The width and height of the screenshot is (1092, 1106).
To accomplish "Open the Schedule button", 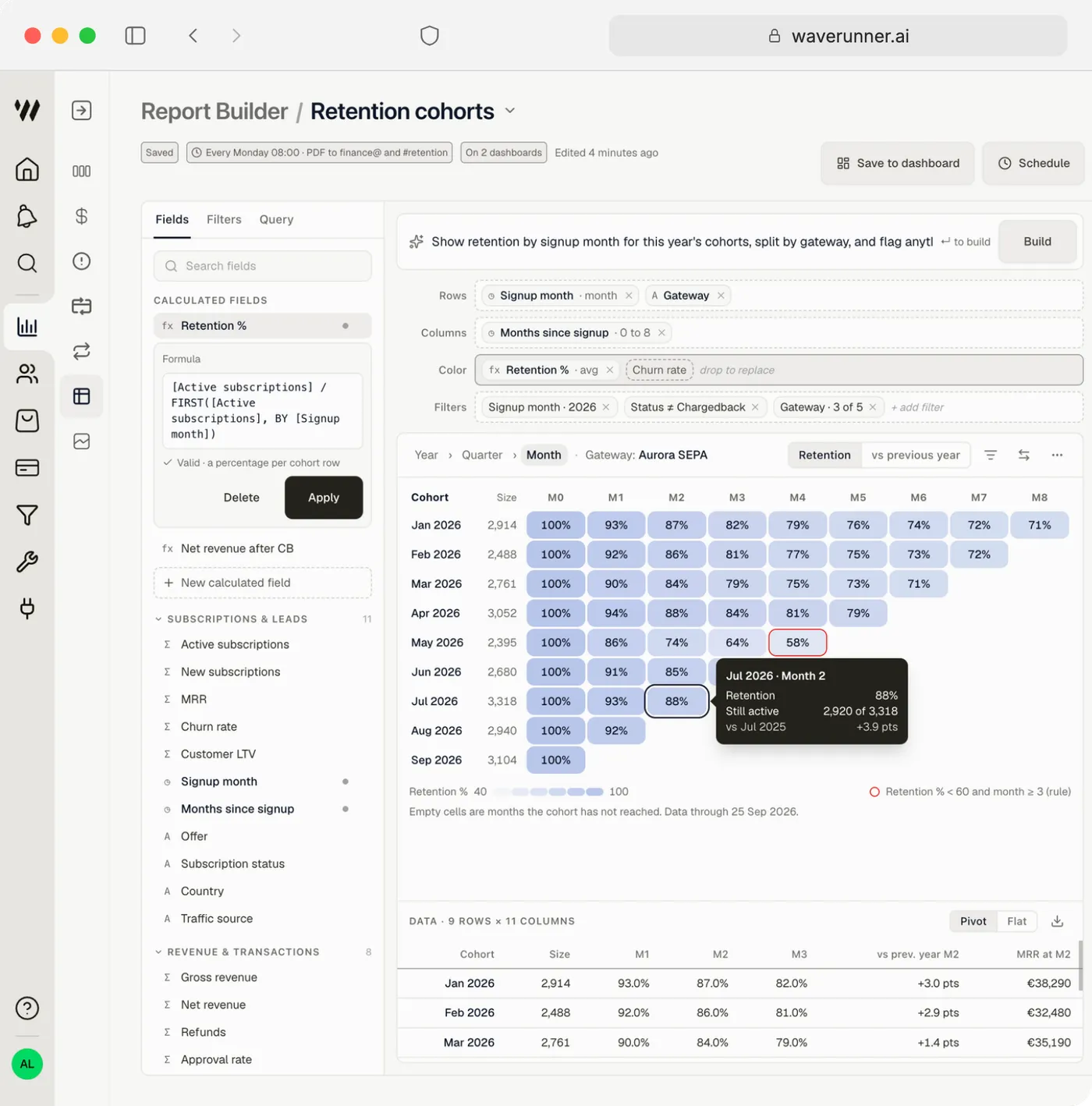I will pos(1033,163).
